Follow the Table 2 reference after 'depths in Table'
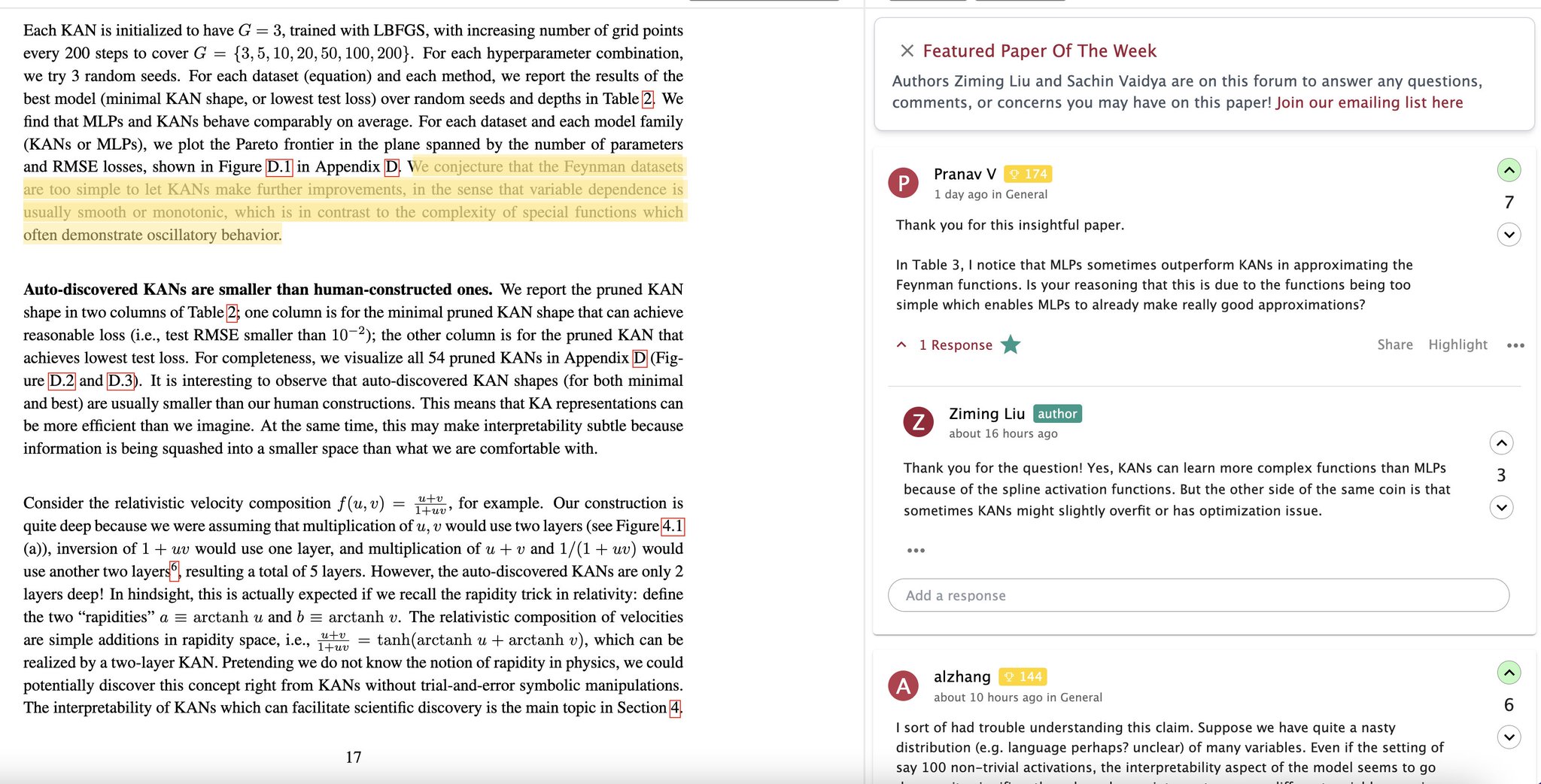The image size is (1541, 784). click(x=648, y=99)
